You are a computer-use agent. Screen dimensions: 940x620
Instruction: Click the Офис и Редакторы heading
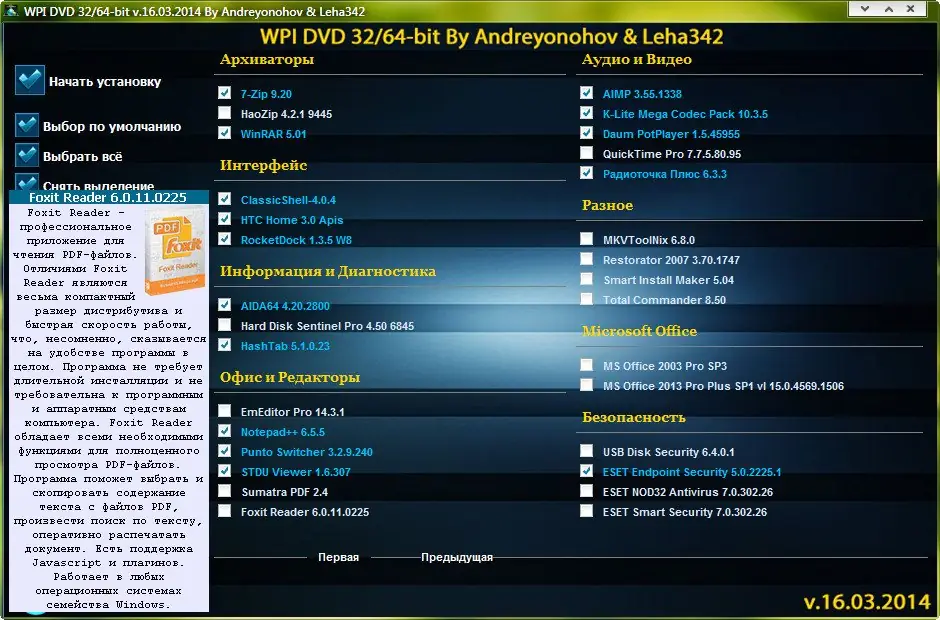(290, 377)
